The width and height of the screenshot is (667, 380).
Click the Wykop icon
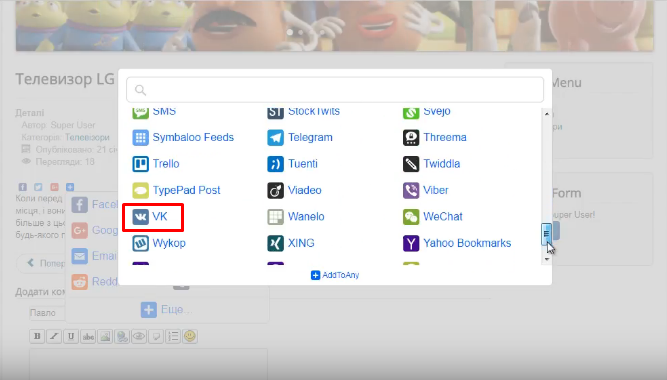click(140, 243)
